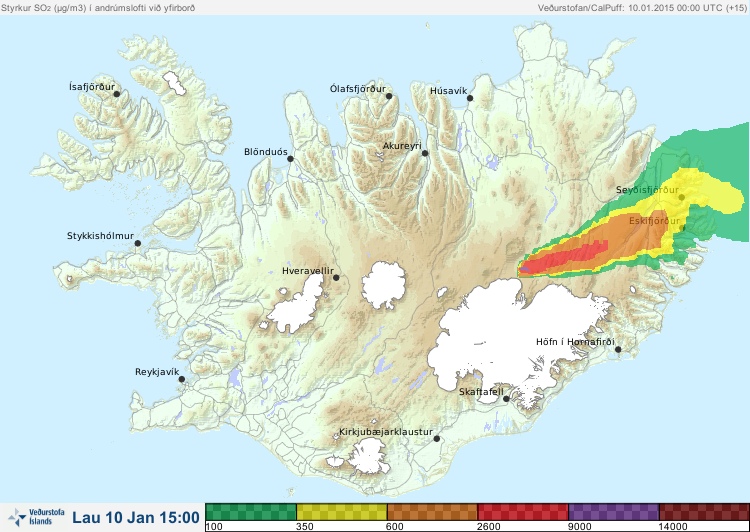
Task: Click the red high-concentration plume core
Action: pos(564,258)
